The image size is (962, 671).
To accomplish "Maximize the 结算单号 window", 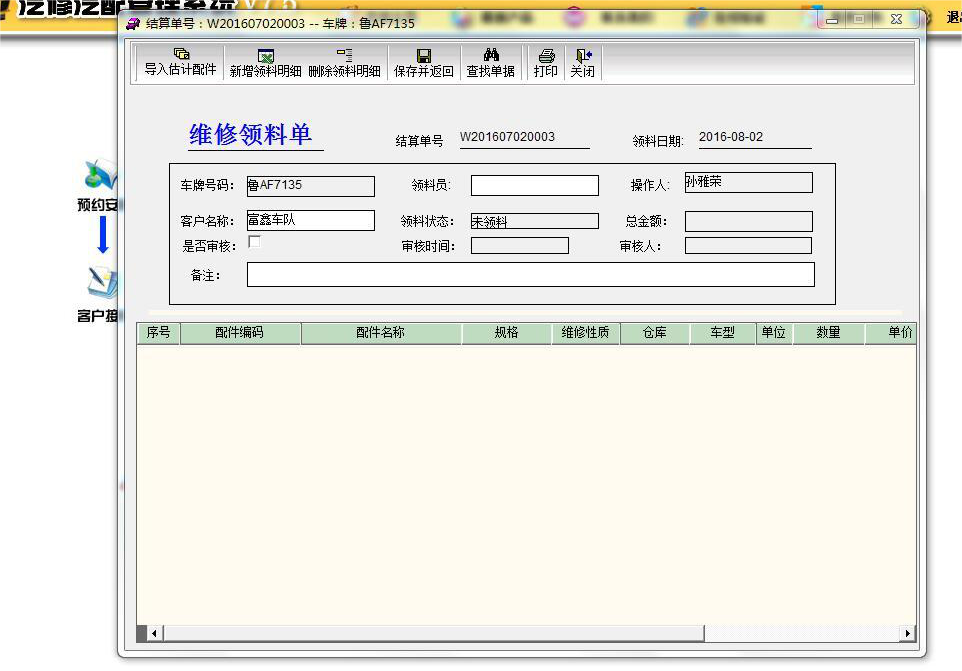I will [x=859, y=20].
